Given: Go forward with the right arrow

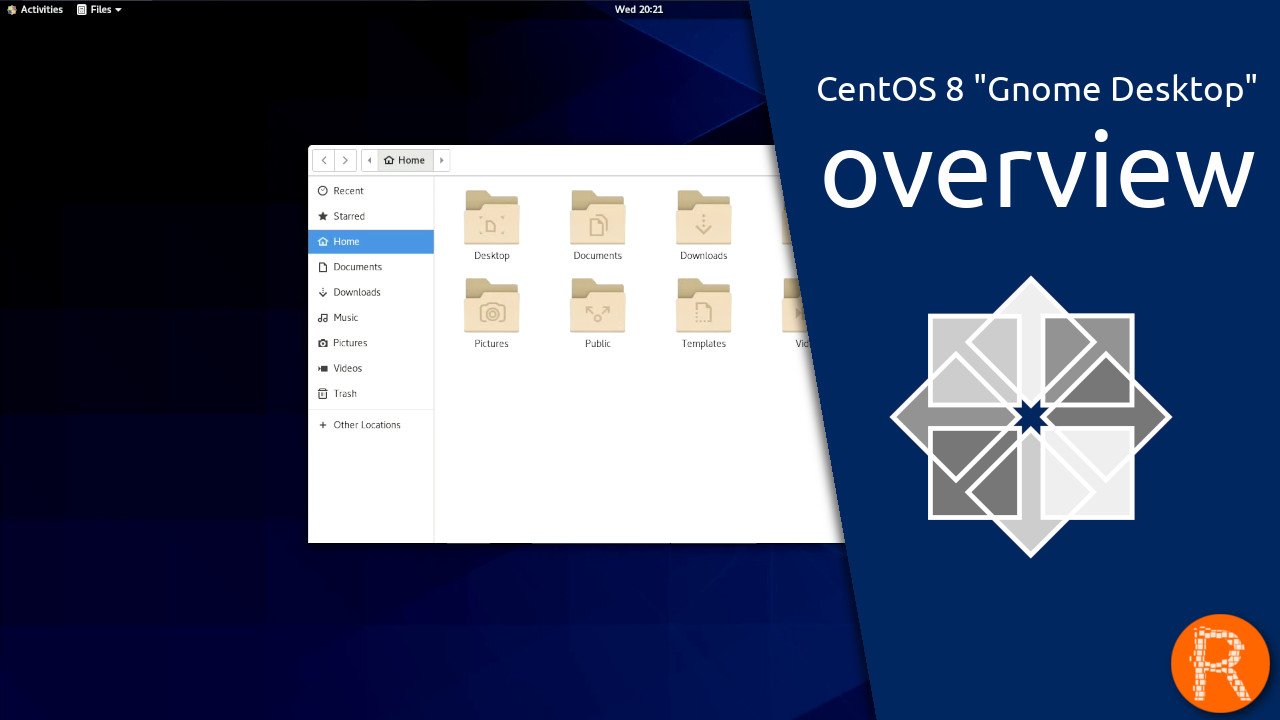Looking at the screenshot, I should tap(345, 160).
